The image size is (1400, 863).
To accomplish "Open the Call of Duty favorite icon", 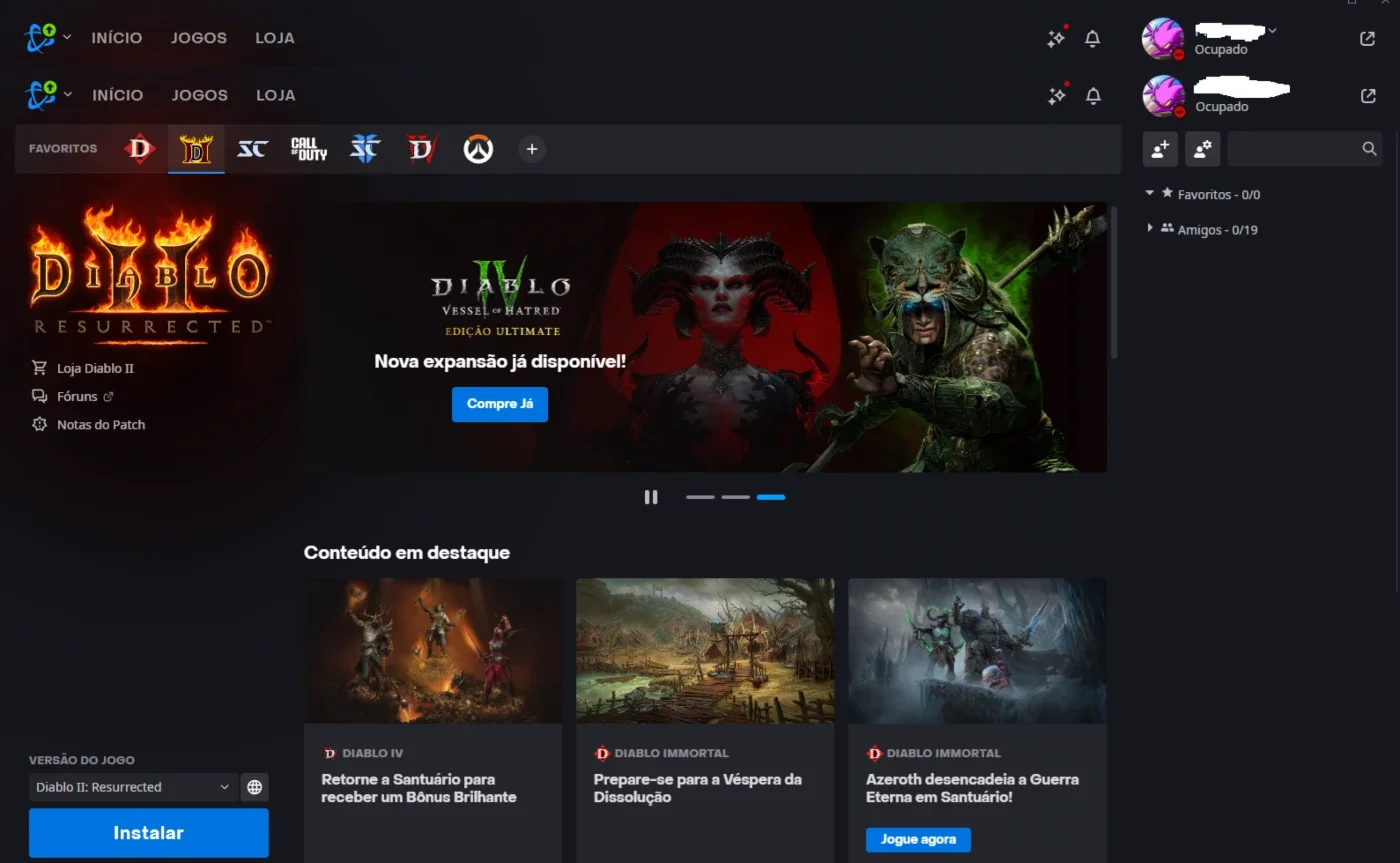I will (x=309, y=149).
